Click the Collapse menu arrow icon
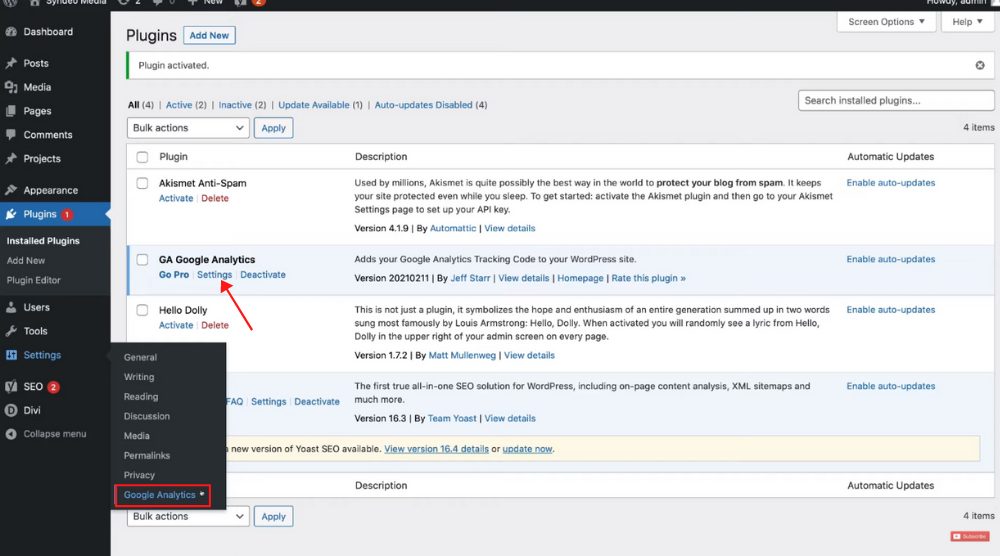Screen dimensions: 1000x556 (11, 434)
